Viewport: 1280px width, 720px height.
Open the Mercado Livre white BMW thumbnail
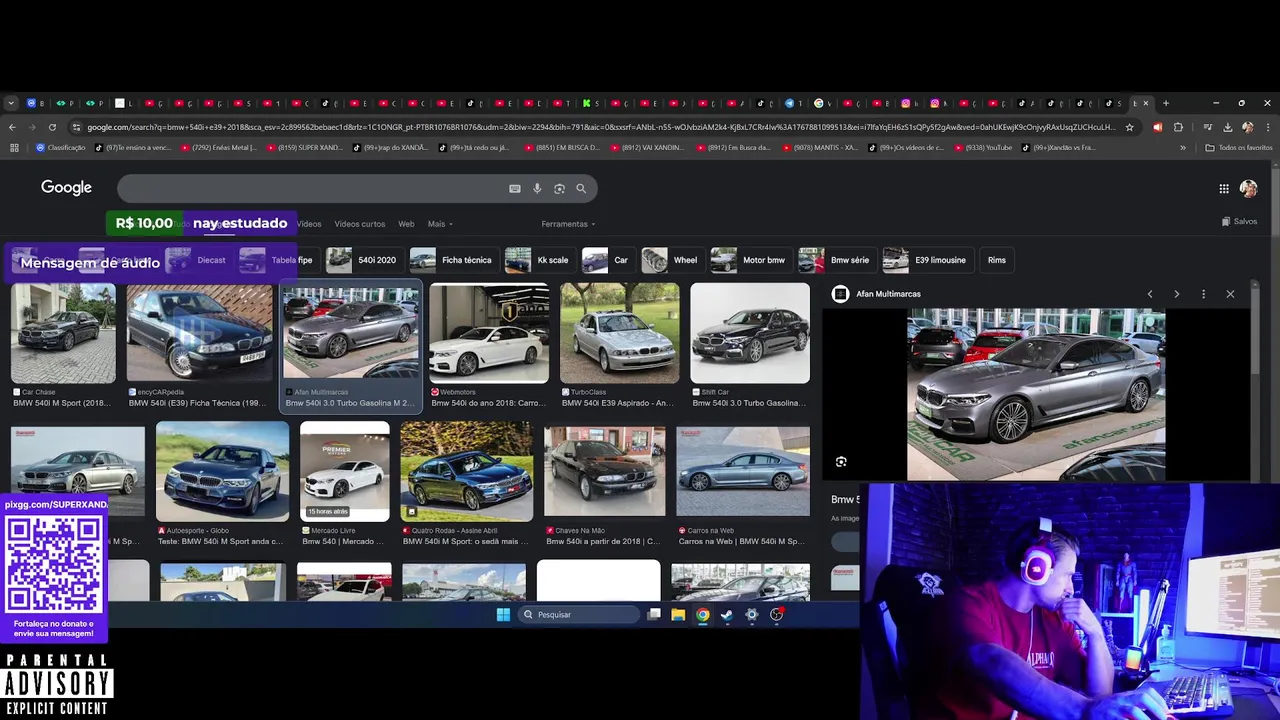pyautogui.click(x=345, y=471)
